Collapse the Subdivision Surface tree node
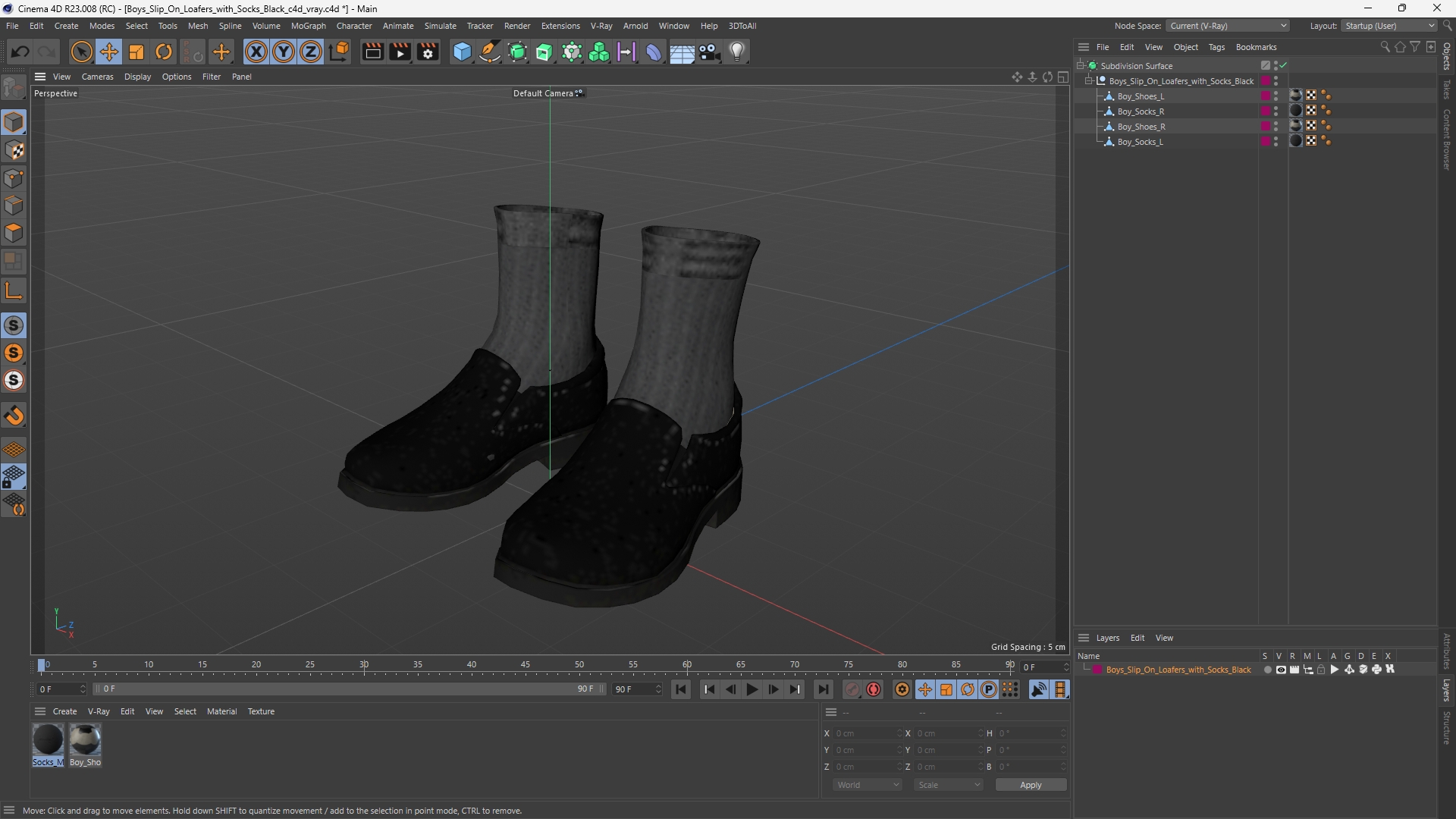The width and height of the screenshot is (1456, 819). (x=1080, y=66)
